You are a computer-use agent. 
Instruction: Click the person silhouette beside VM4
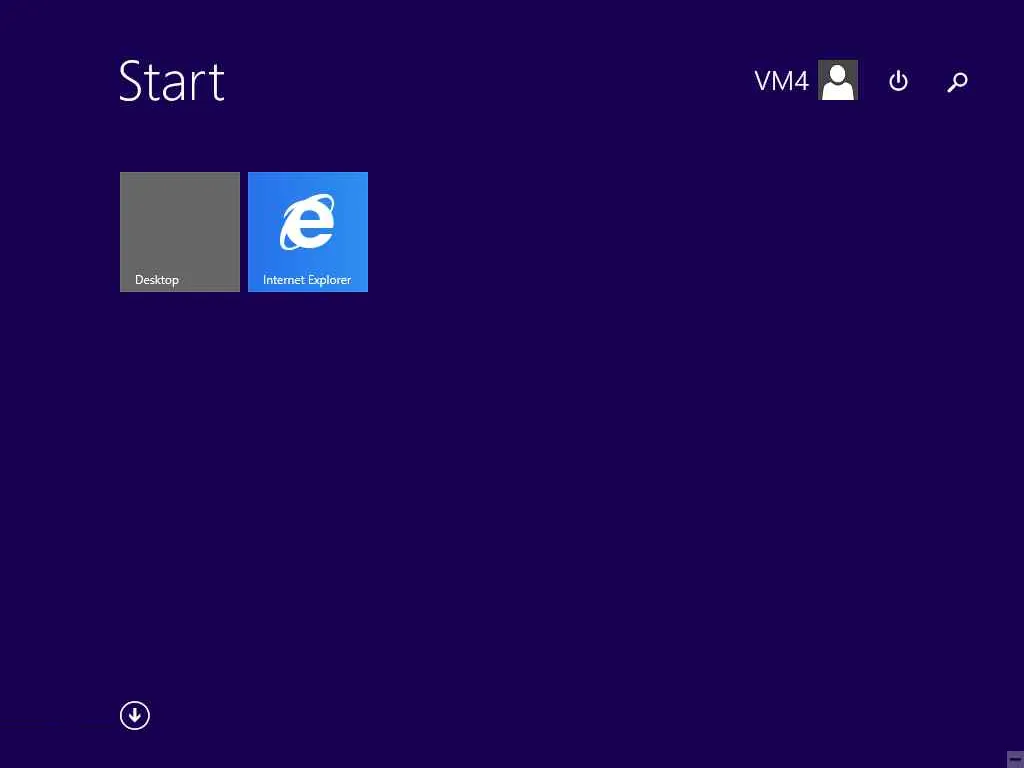pyautogui.click(x=838, y=80)
